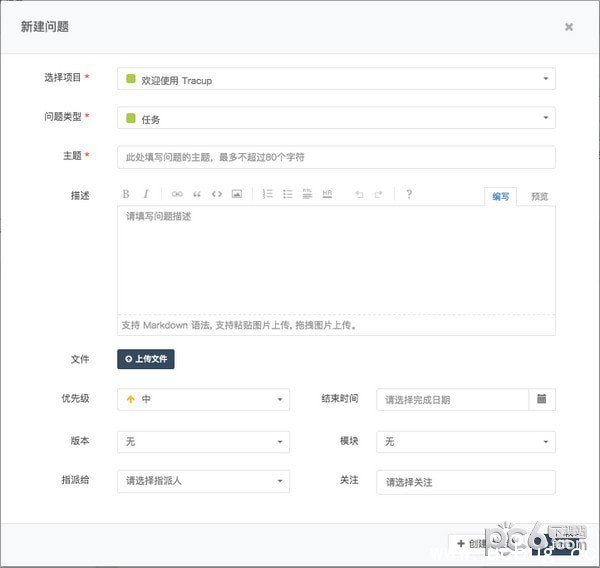Viewport: 600px width, 568px height.
Task: Open the 优先级 priority dropdown
Action: pyautogui.click(x=203, y=399)
